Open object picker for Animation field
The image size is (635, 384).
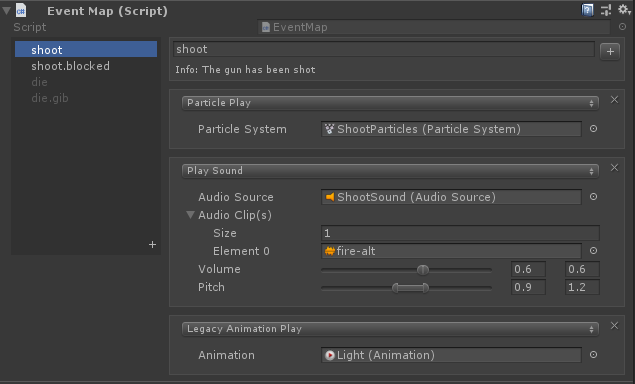pos(593,355)
